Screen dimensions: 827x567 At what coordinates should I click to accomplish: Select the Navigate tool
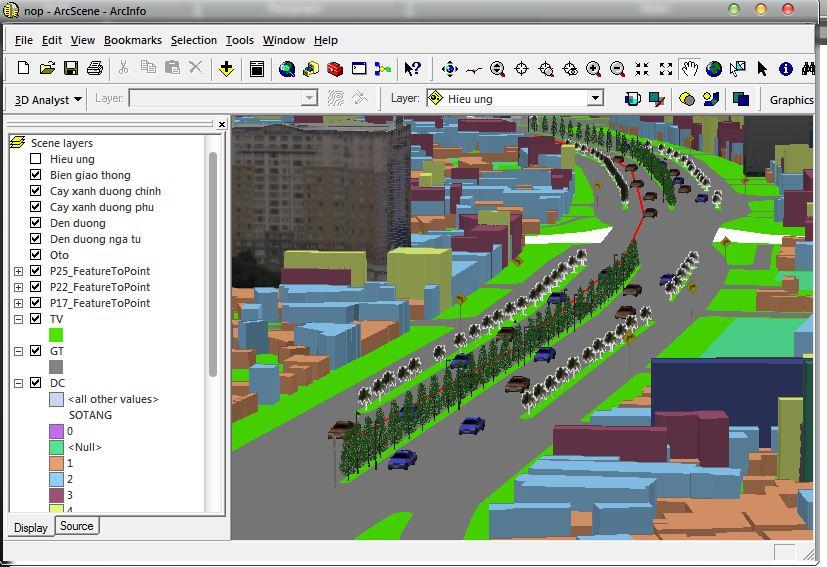449,68
